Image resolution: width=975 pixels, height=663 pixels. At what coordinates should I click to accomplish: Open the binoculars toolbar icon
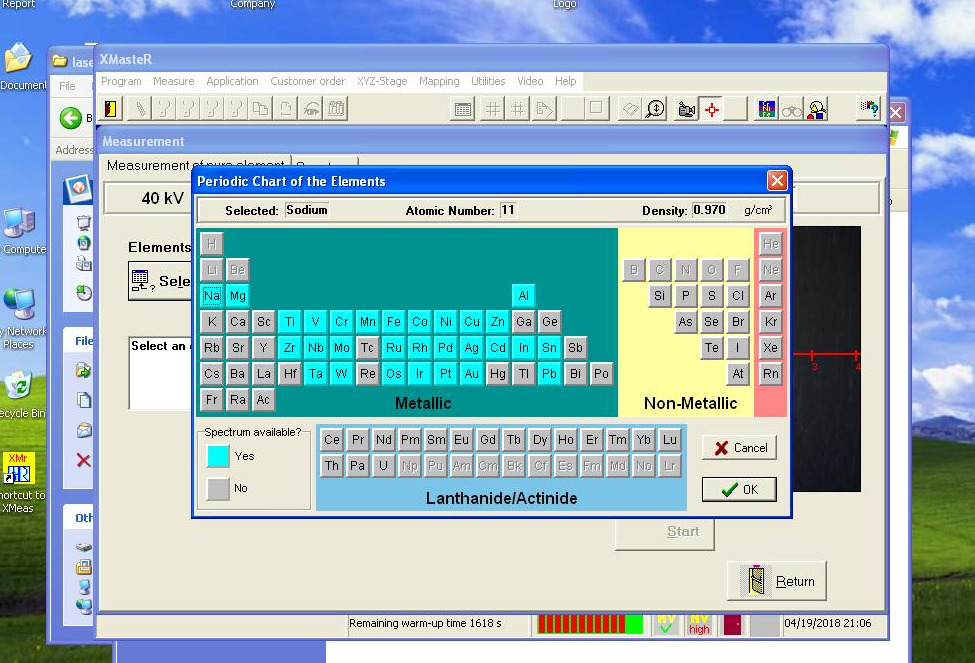[x=792, y=109]
